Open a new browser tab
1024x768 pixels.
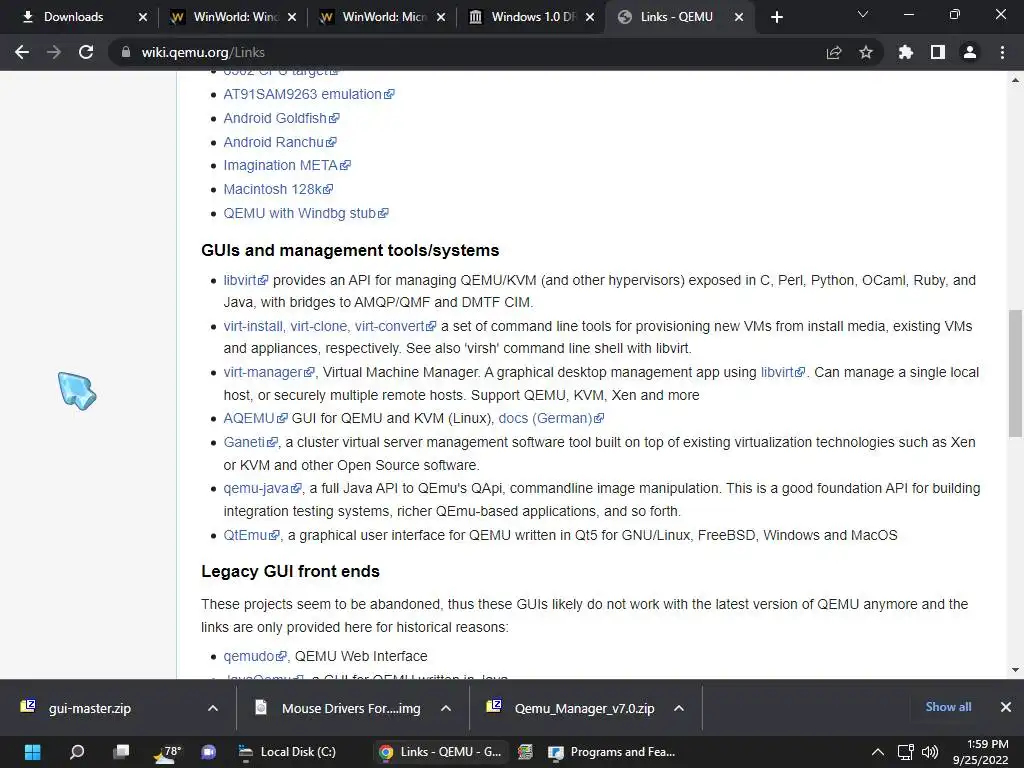pos(776,17)
